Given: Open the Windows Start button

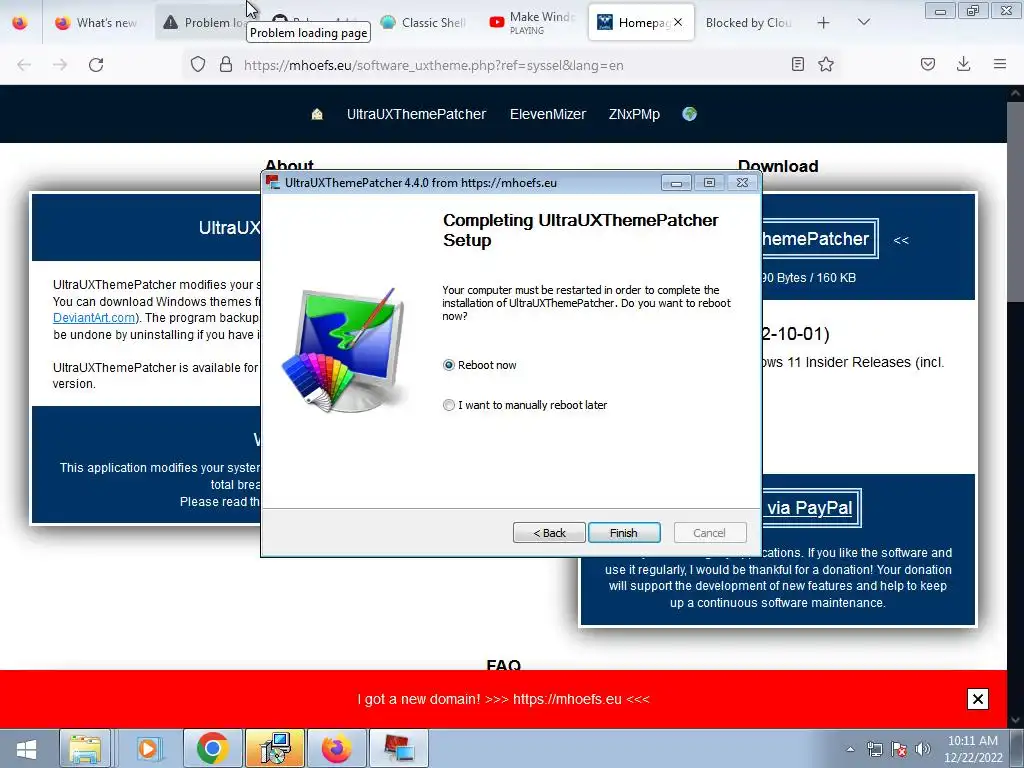Looking at the screenshot, I should (26, 748).
